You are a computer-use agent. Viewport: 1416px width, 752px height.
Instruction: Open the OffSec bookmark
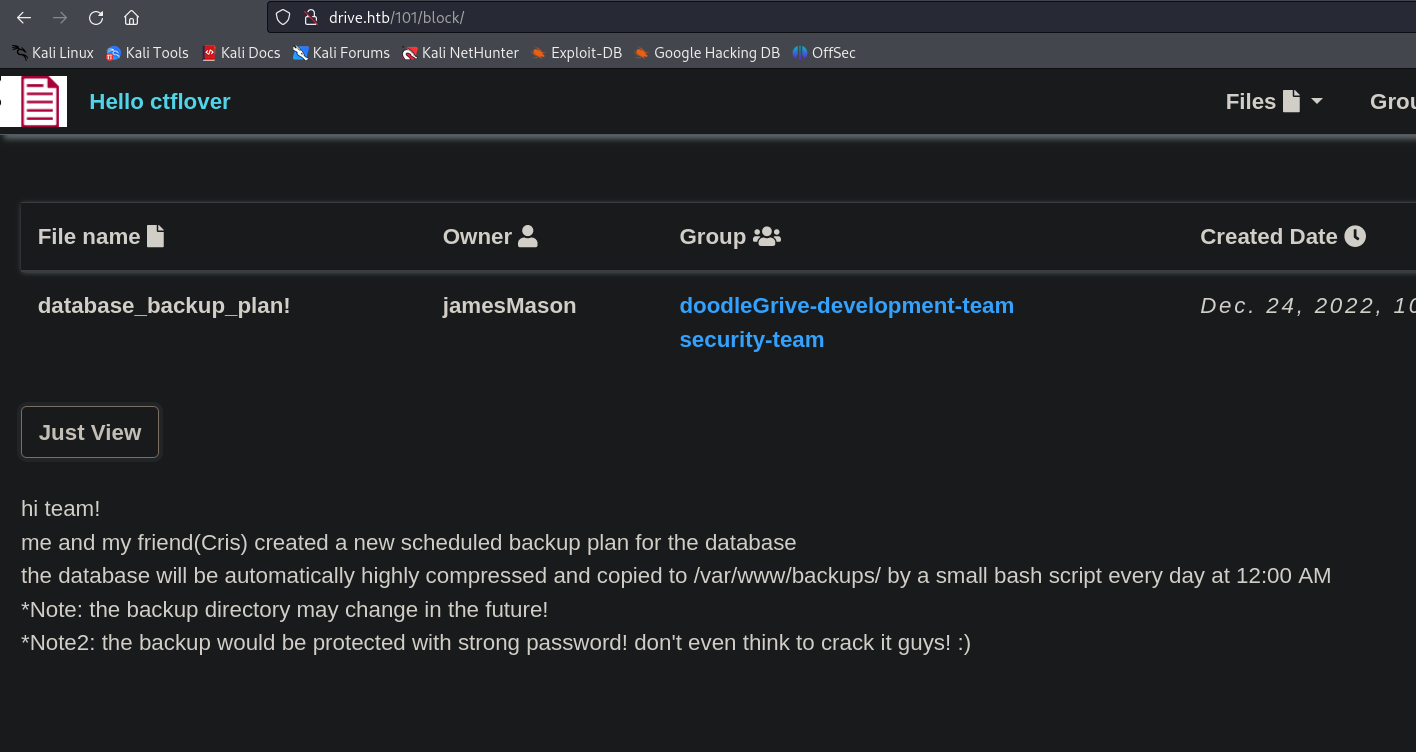tap(824, 53)
